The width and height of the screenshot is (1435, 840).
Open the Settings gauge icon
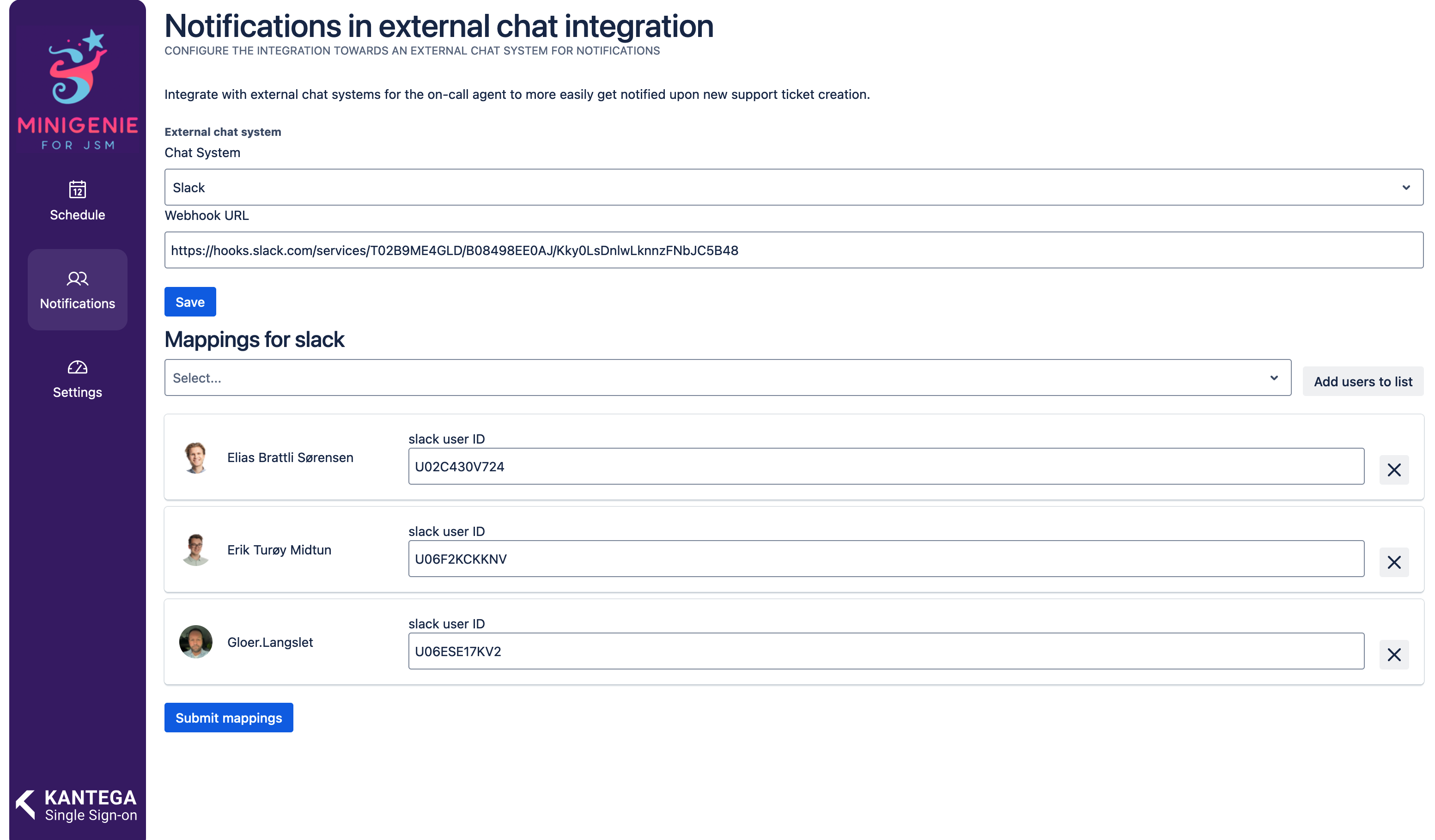[x=78, y=367]
